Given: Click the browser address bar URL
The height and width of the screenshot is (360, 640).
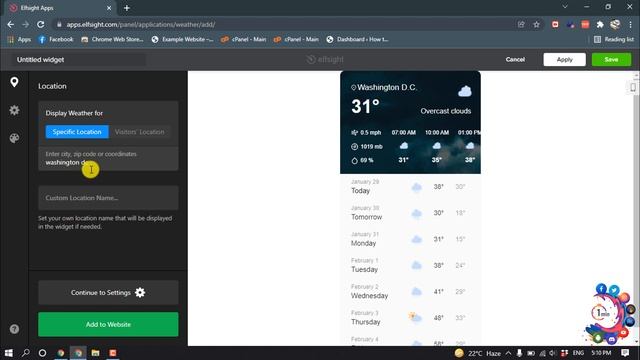Looking at the screenshot, I should point(141,24).
